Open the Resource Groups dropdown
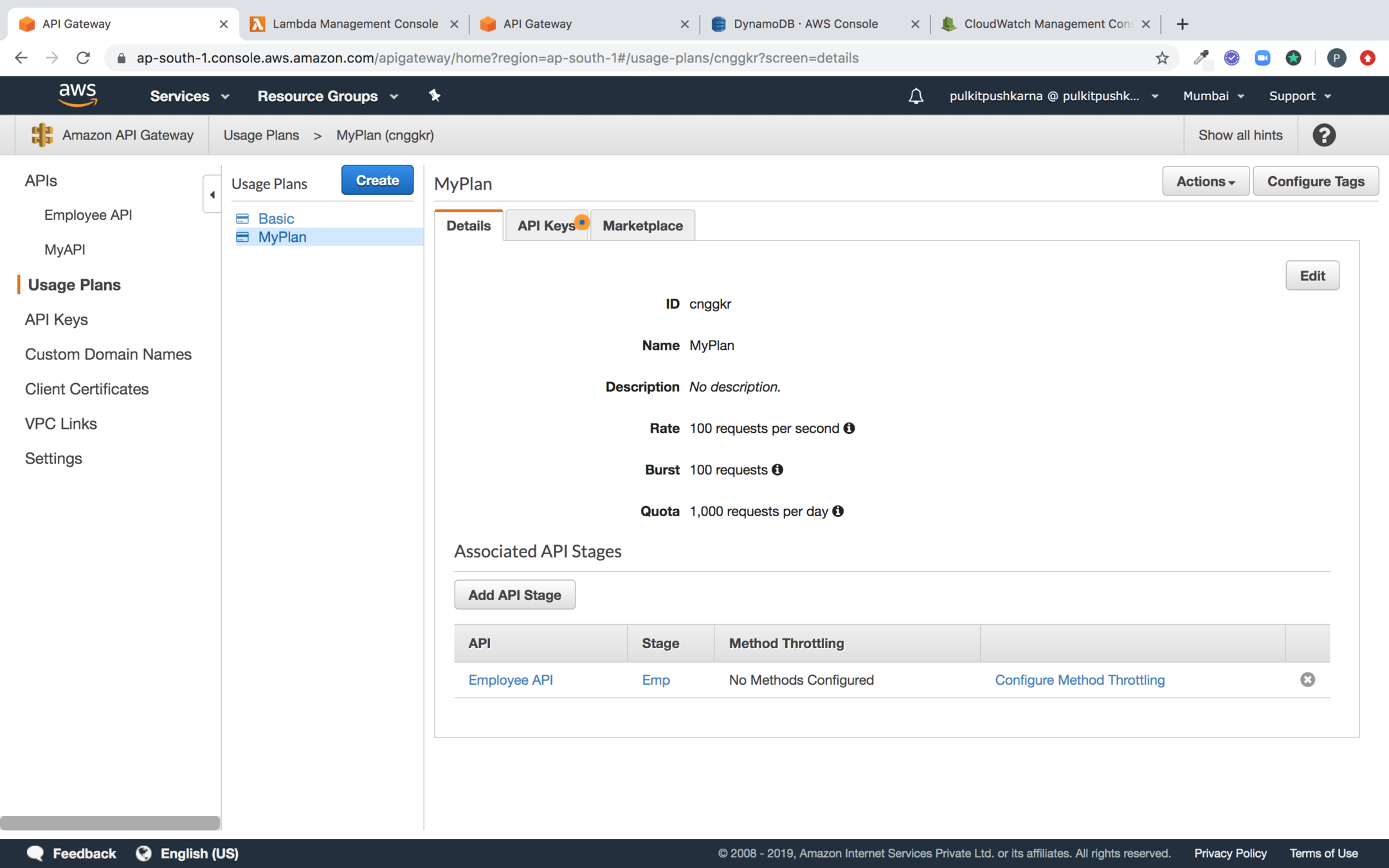The height and width of the screenshot is (868, 1389). click(x=327, y=96)
